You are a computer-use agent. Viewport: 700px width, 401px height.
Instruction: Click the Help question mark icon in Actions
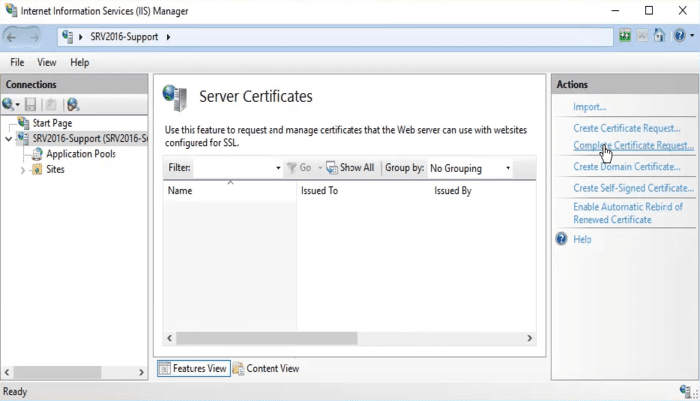[x=561, y=239]
